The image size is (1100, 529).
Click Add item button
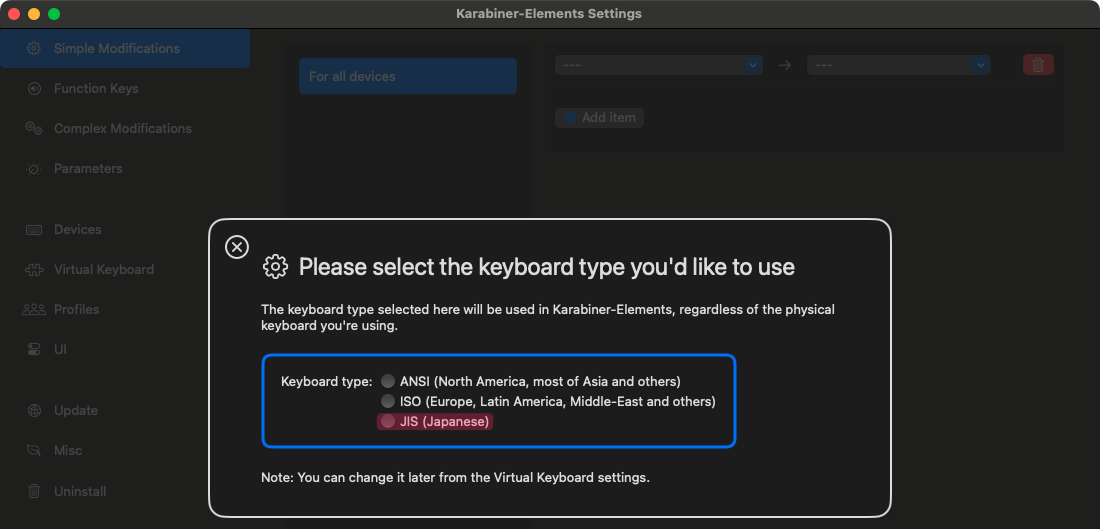599,117
